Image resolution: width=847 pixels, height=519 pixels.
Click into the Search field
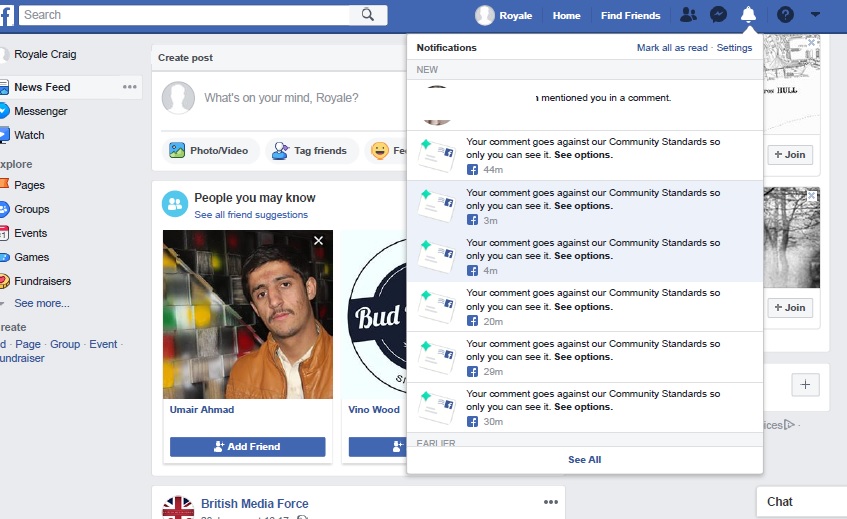(x=185, y=15)
